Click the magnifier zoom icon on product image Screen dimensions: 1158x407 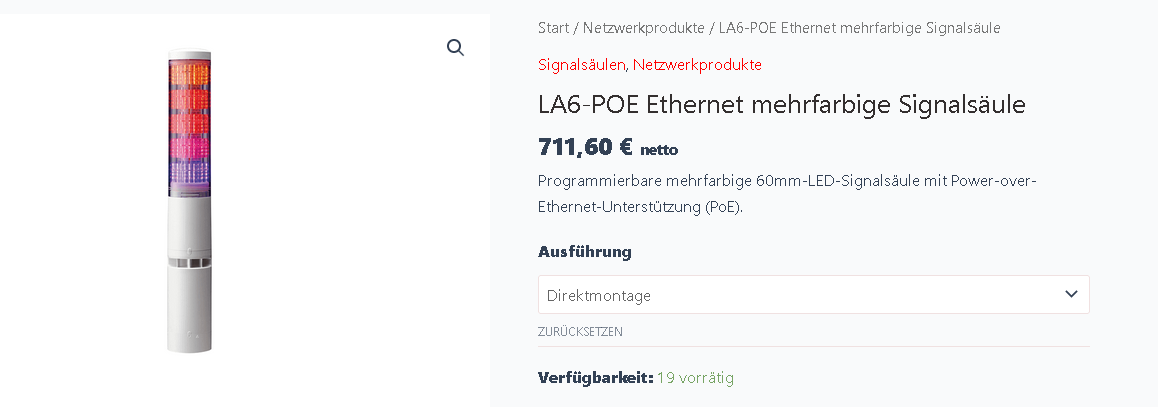[455, 48]
